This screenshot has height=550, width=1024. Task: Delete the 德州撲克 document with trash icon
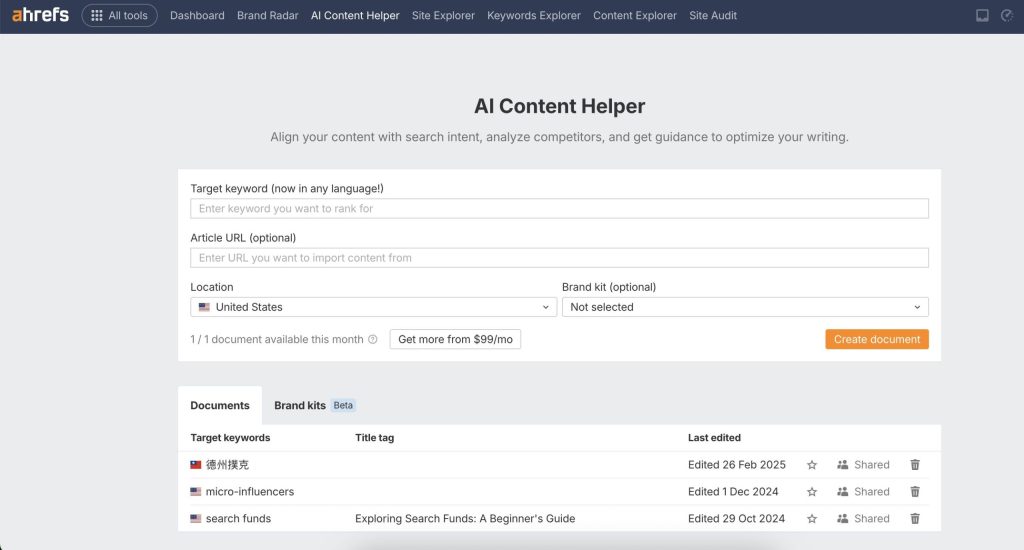click(x=915, y=465)
